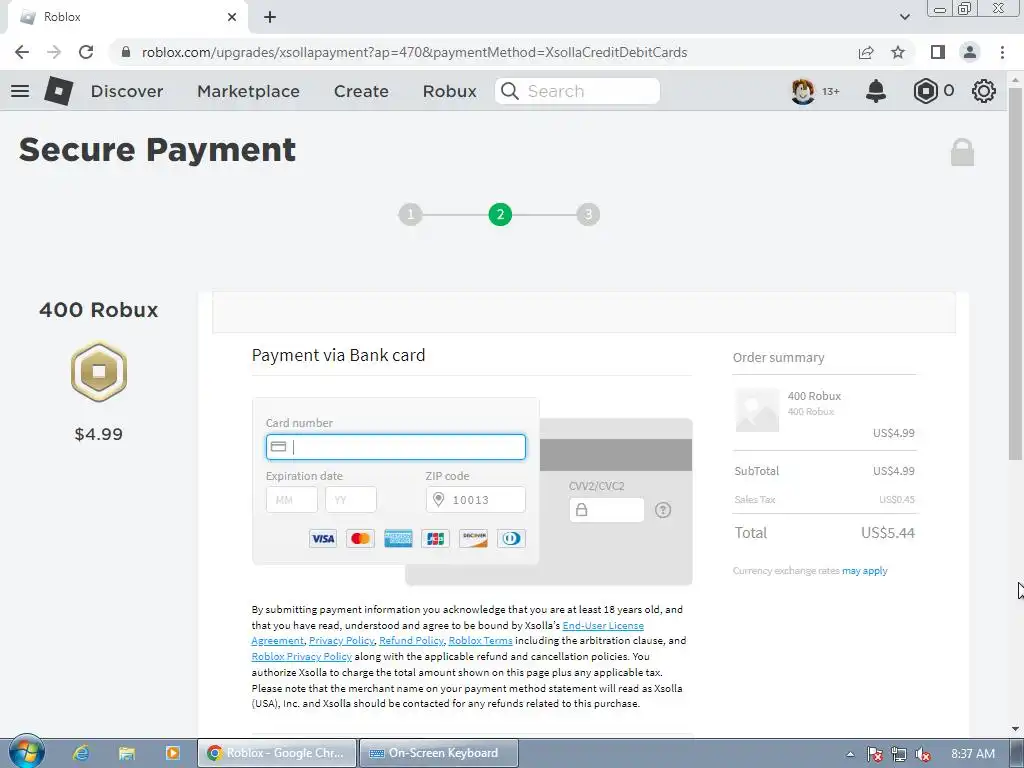Click the Roblox logo home icon

[59, 91]
